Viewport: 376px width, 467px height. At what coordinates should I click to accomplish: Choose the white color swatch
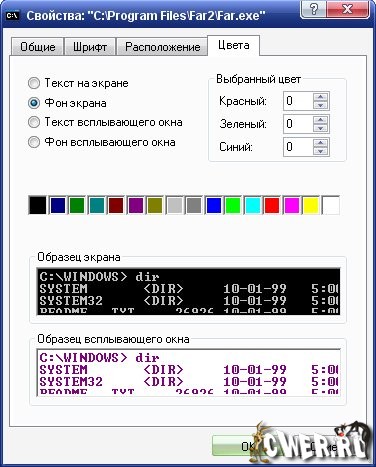[331, 205]
